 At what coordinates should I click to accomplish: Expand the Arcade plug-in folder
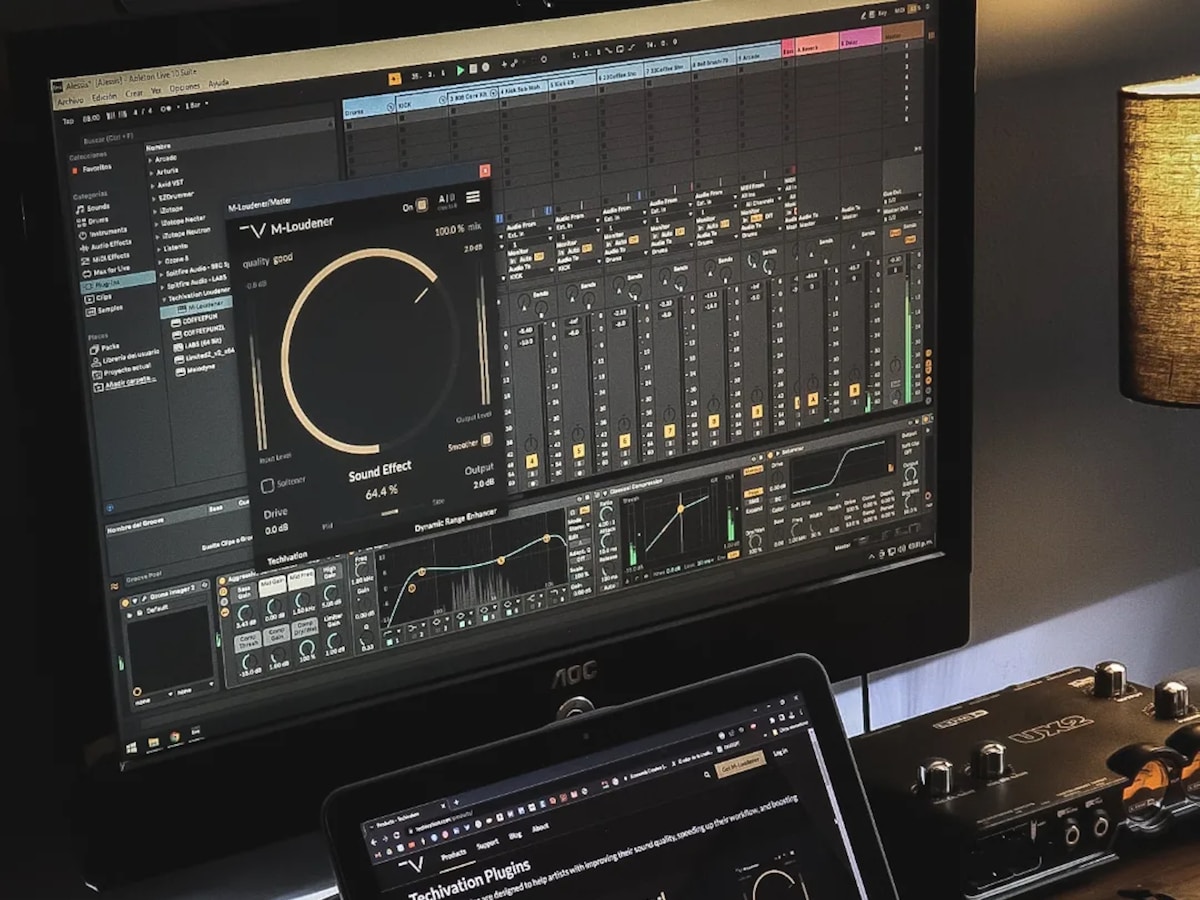point(150,160)
